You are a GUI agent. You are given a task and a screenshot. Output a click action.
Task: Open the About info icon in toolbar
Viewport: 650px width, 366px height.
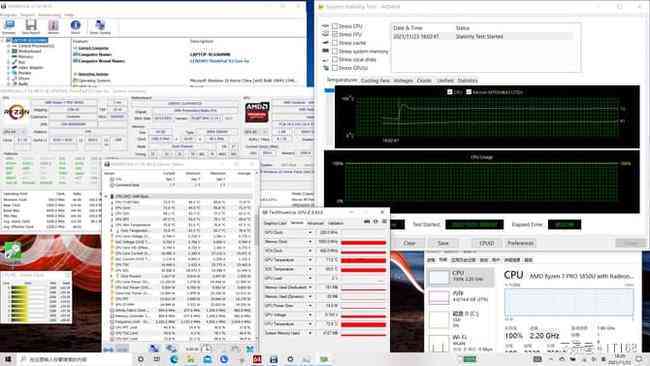pyautogui.click(x=75, y=27)
